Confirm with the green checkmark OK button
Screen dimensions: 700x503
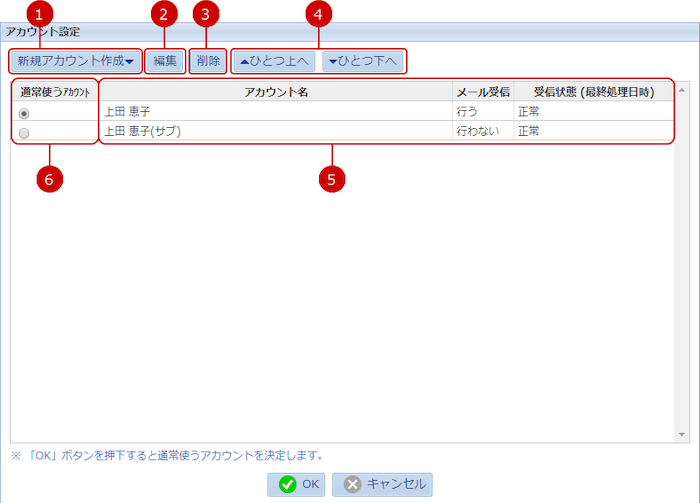[x=297, y=484]
